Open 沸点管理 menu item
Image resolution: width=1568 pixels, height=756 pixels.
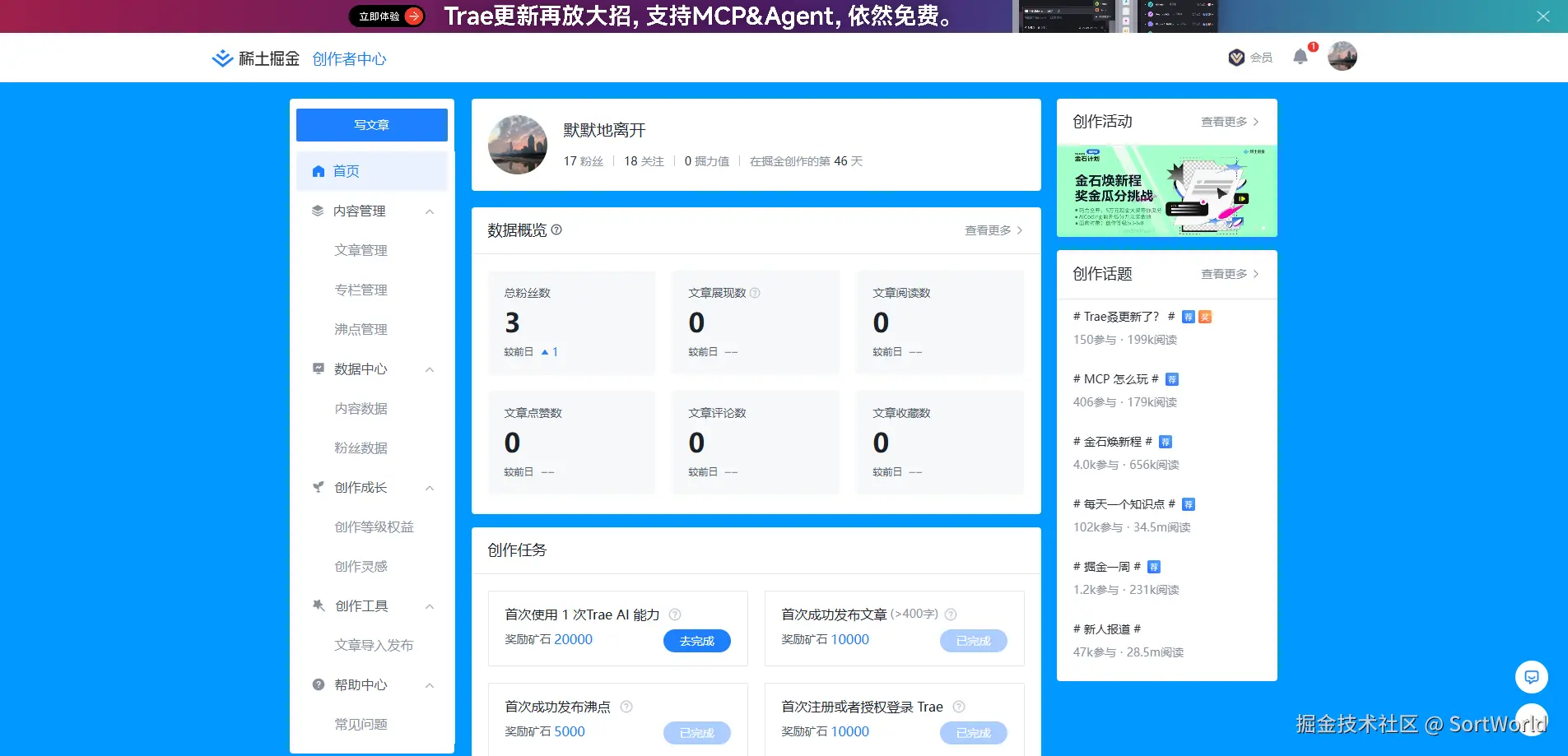click(361, 329)
